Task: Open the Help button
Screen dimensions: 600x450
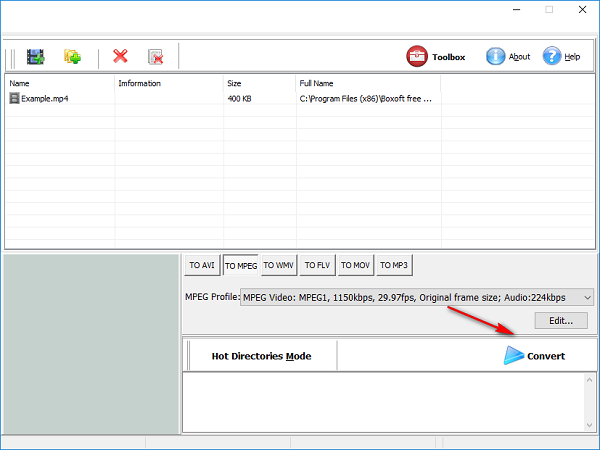Action: click(561, 57)
